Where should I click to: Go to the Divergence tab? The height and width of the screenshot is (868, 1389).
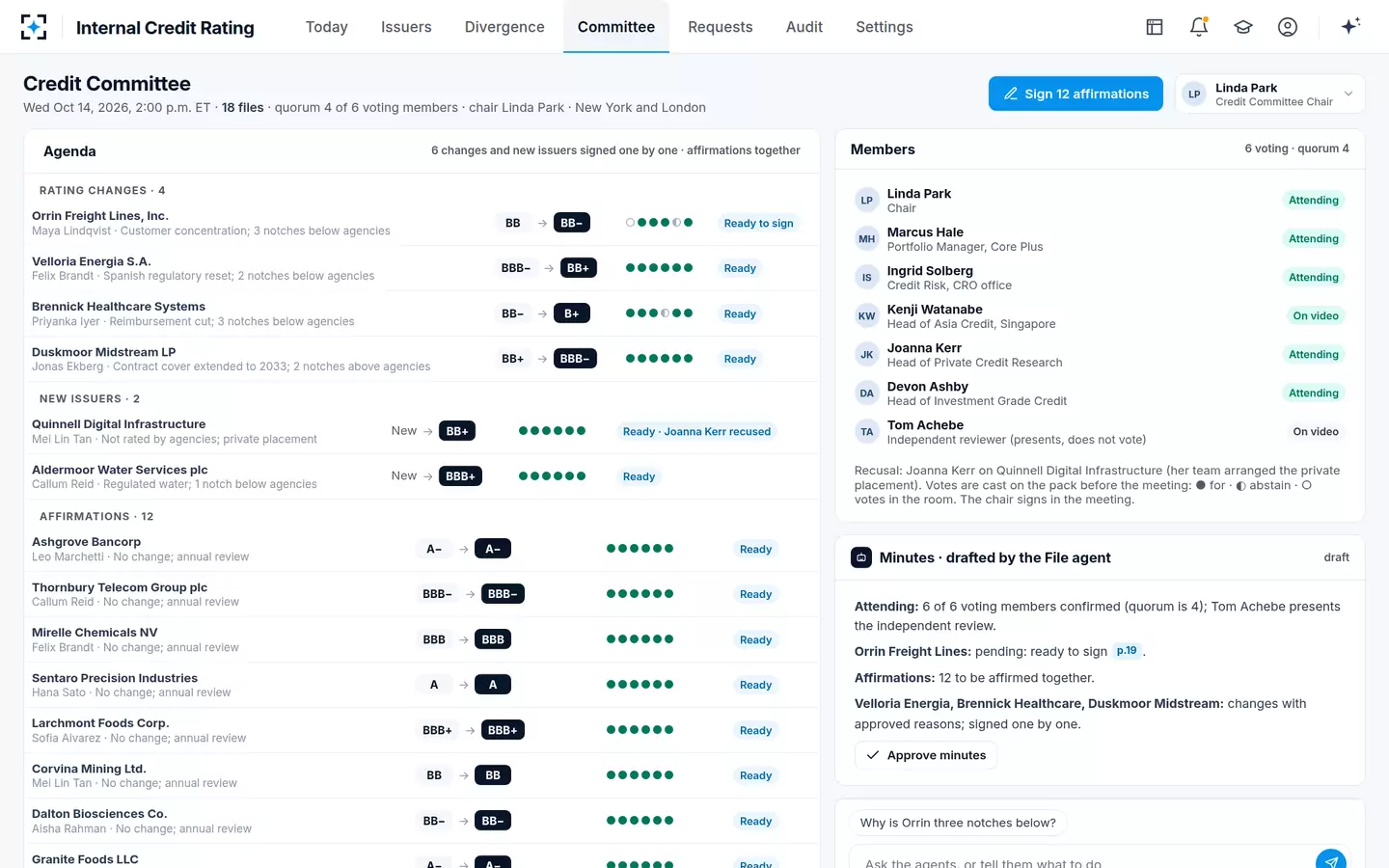(504, 27)
